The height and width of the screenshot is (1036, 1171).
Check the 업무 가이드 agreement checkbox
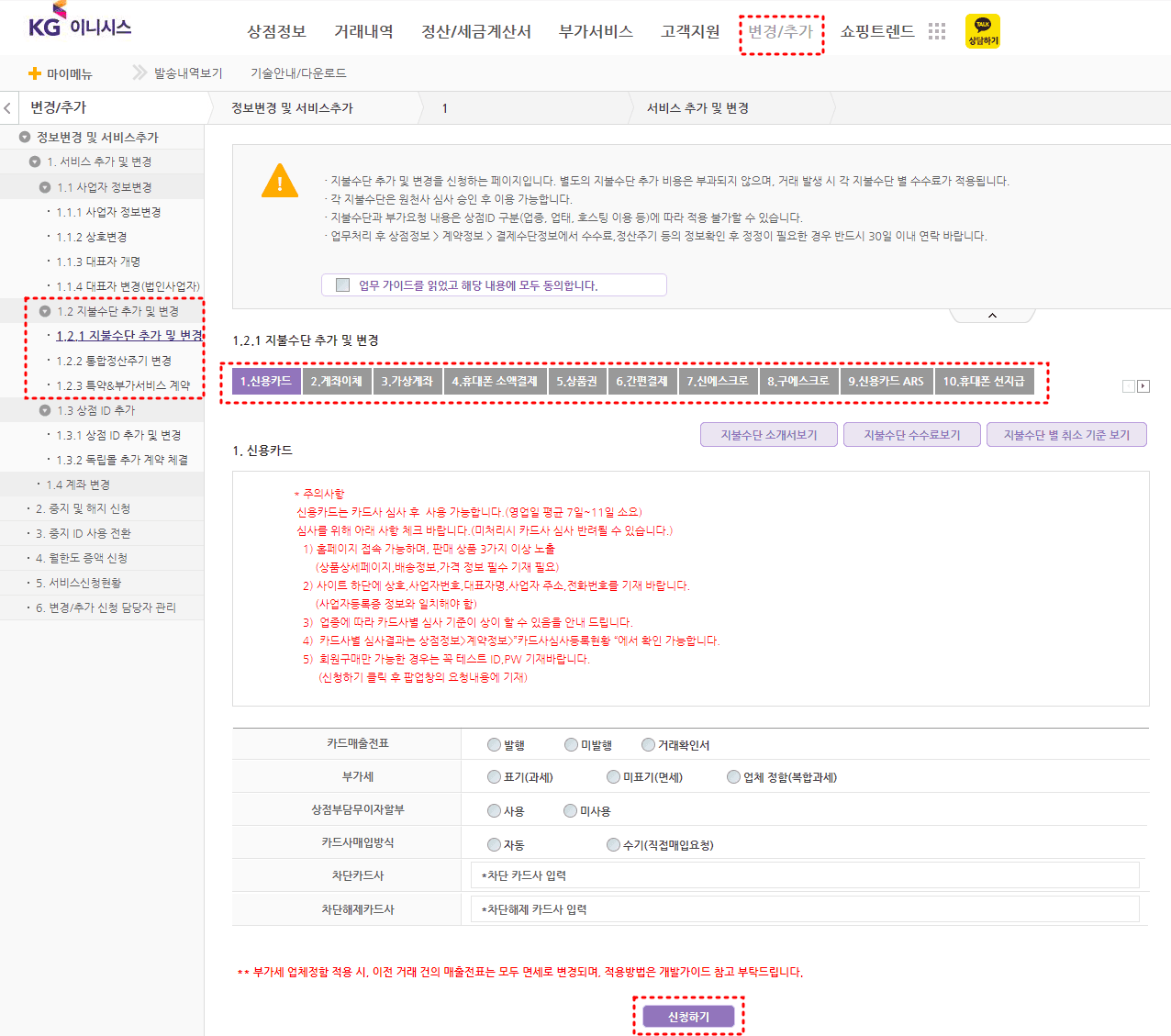pyautogui.click(x=343, y=285)
